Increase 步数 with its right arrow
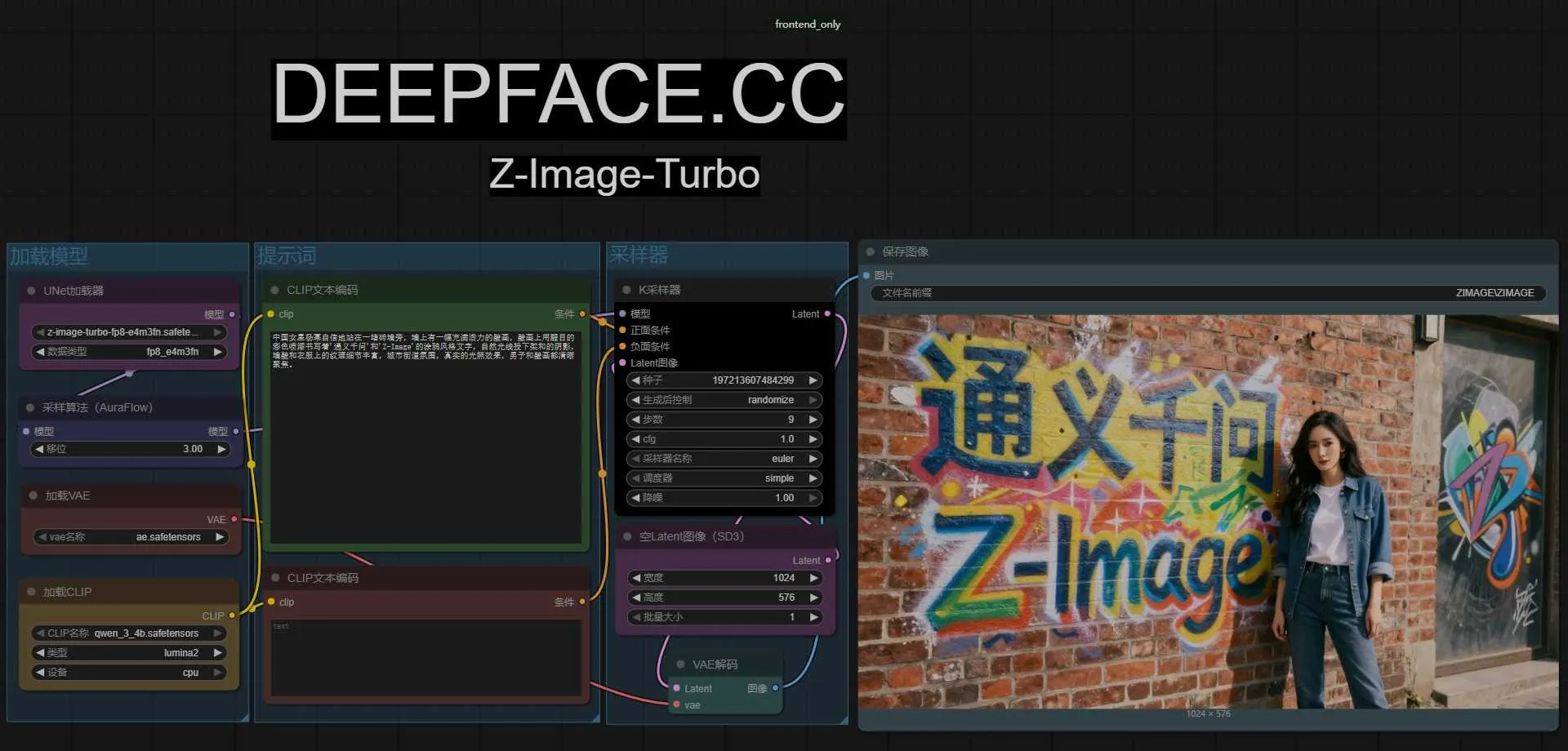Viewport: 1568px width, 751px height. (813, 419)
